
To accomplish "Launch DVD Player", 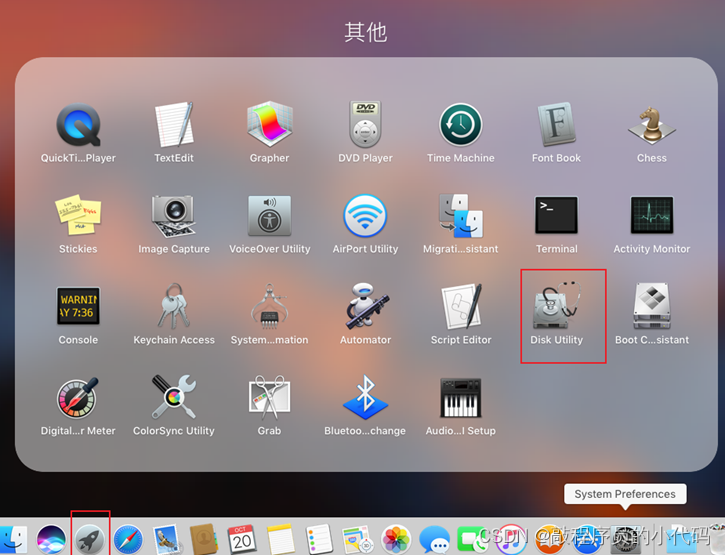I will [365, 124].
